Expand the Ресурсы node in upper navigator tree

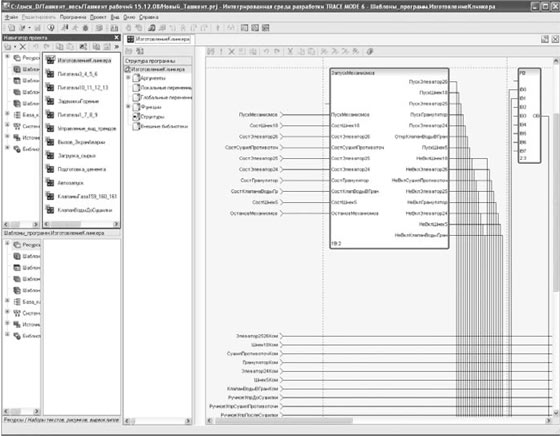click(7, 56)
